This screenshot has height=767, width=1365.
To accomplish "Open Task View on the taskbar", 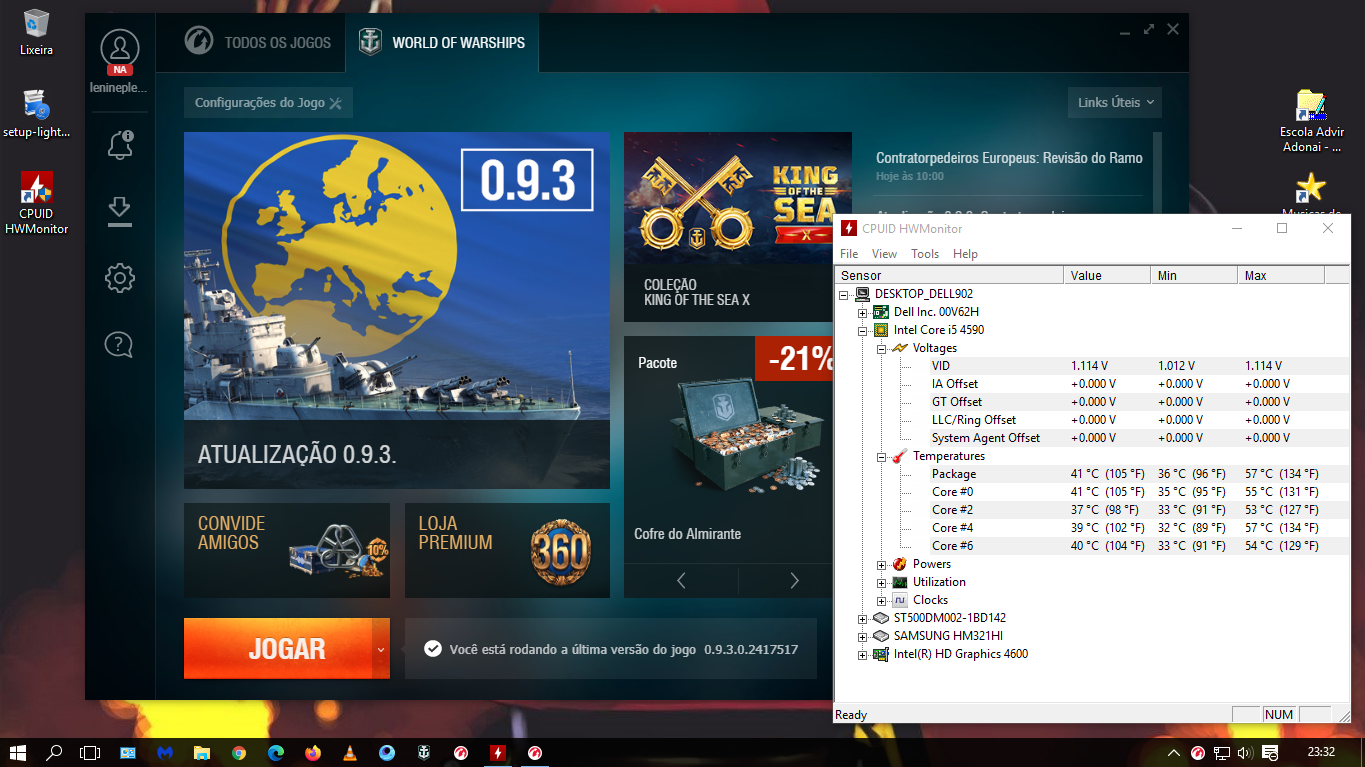I will (x=91, y=752).
